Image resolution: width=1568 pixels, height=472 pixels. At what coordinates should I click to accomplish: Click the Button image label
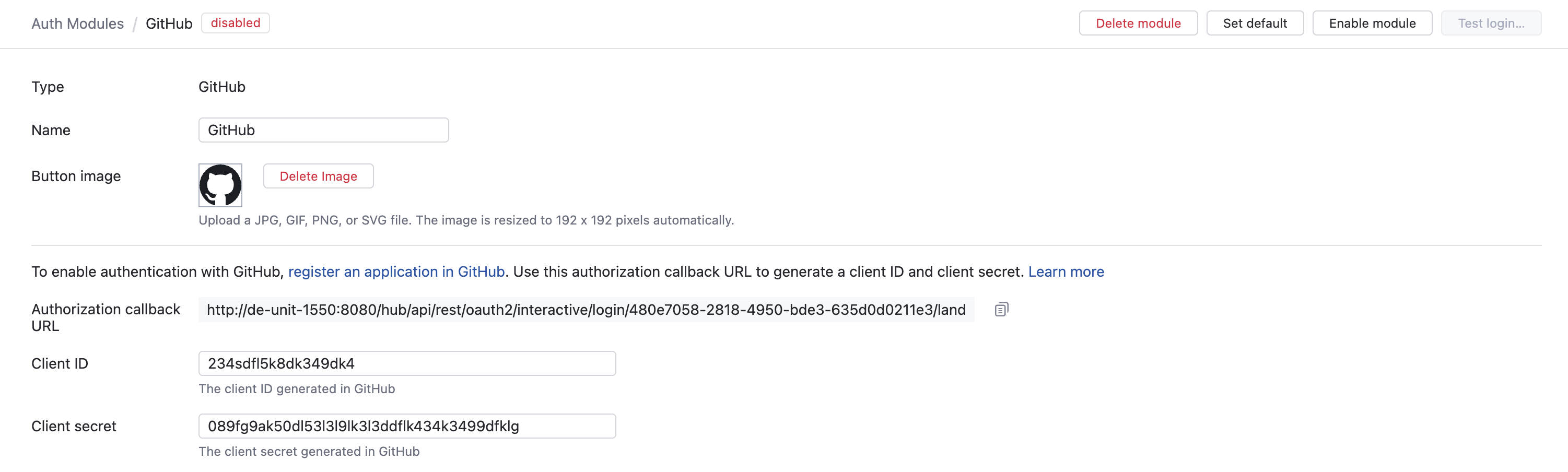click(x=76, y=176)
